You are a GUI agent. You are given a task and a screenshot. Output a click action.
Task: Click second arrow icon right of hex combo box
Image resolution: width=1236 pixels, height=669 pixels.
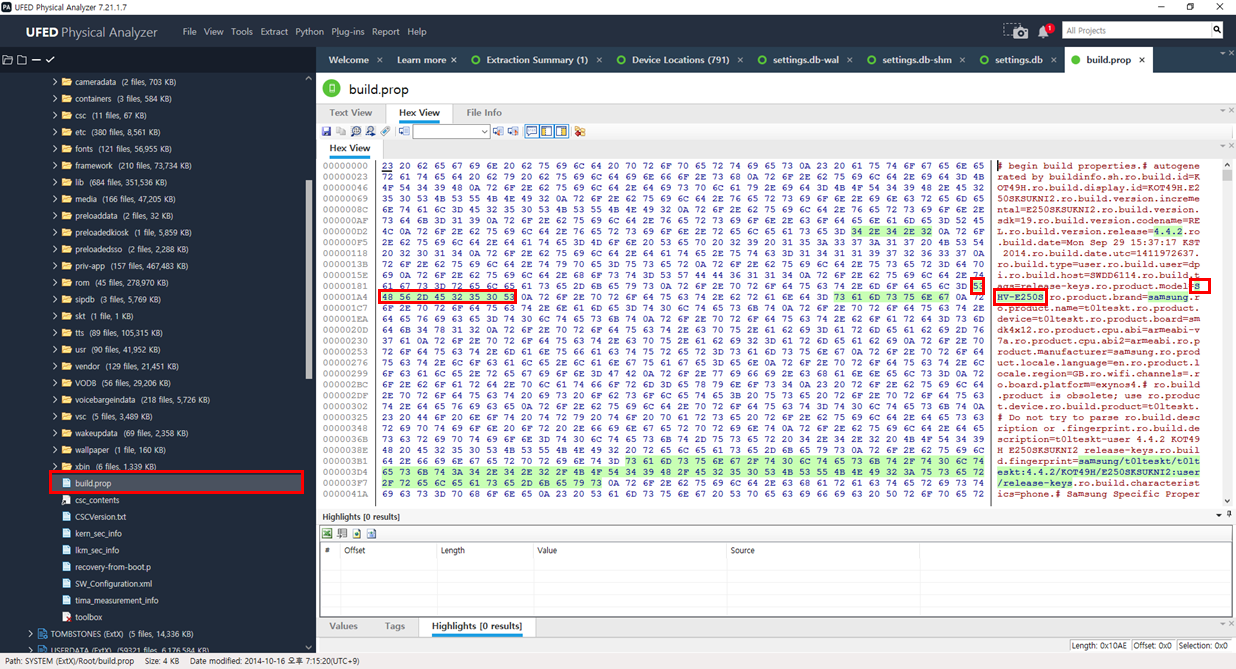coord(512,131)
